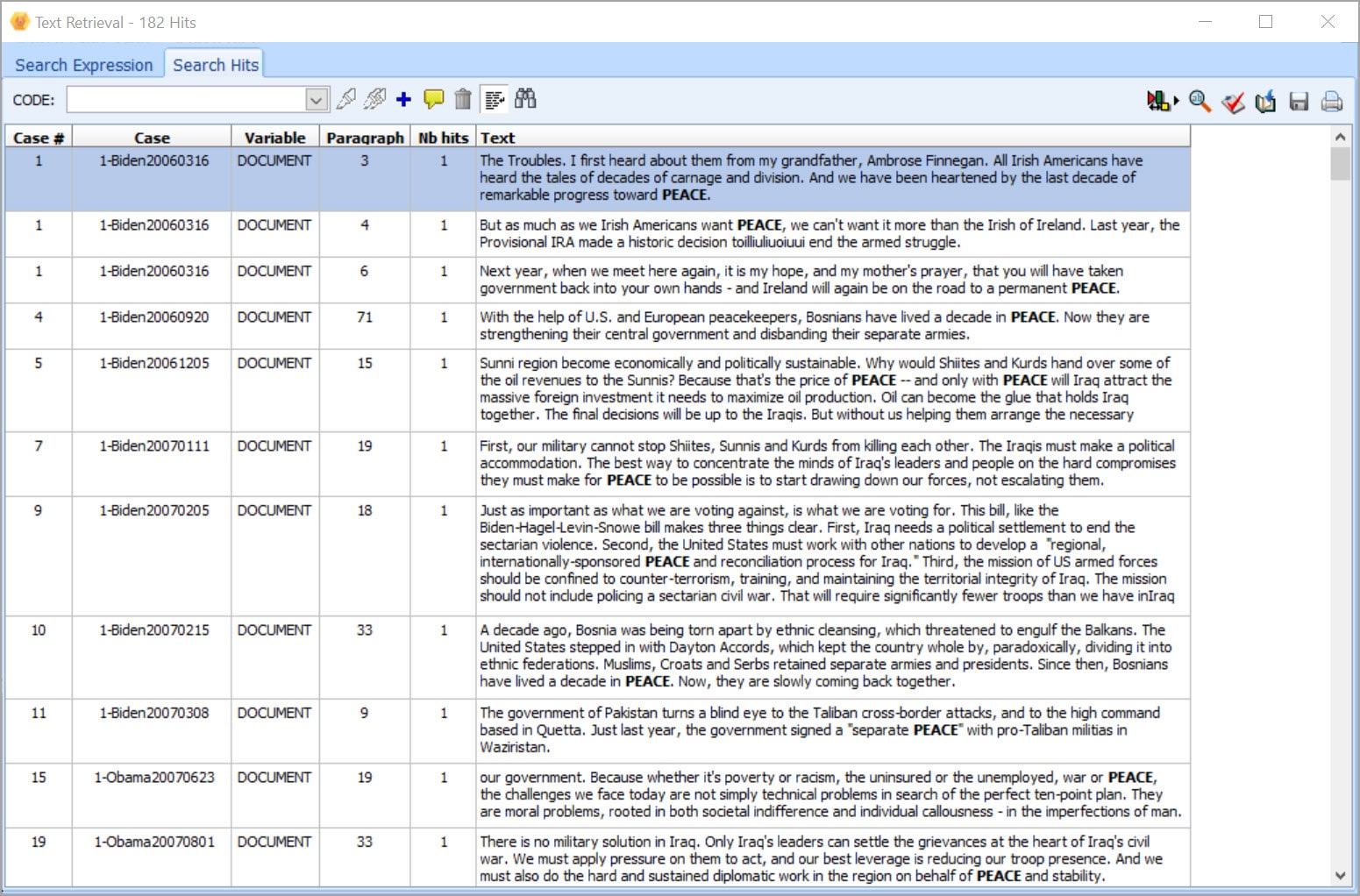Click the magnifier keyword search icon
The image size is (1360, 896).
(x=1200, y=101)
